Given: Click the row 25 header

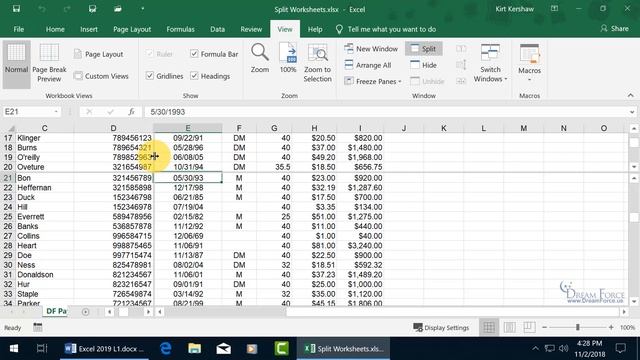Looking at the screenshot, I should coord(8,217).
